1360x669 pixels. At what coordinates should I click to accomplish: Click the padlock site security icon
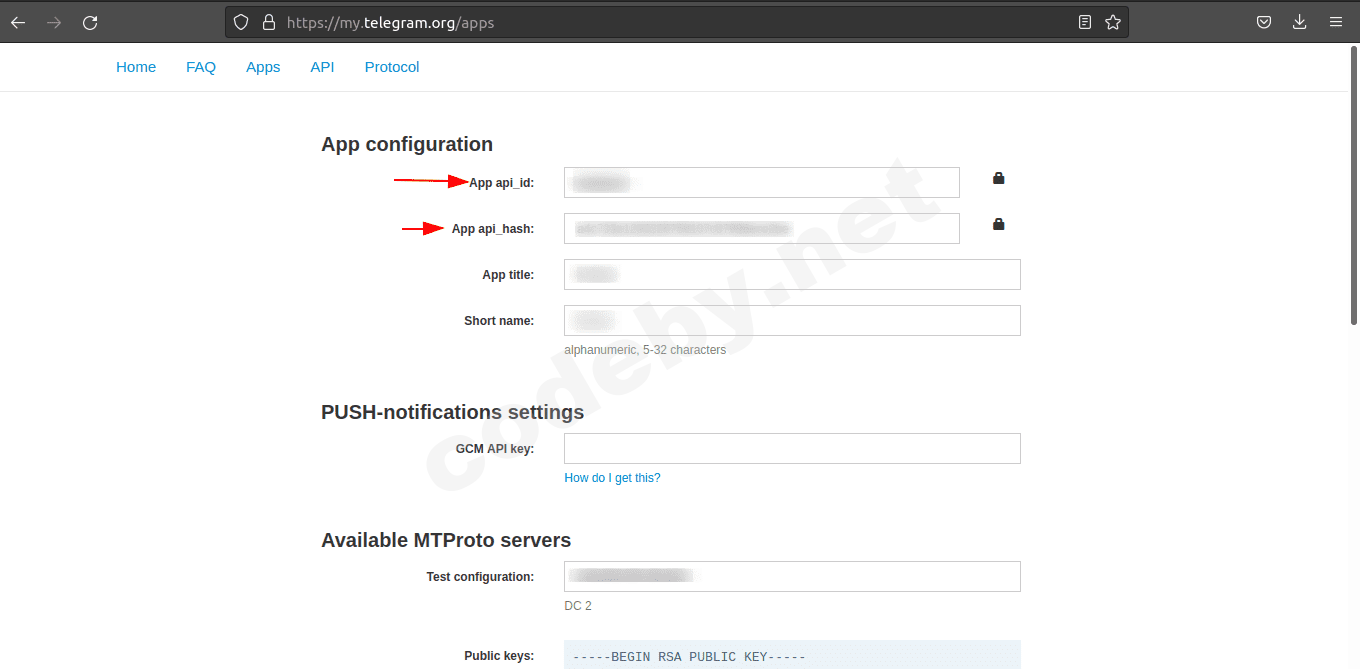tap(267, 22)
